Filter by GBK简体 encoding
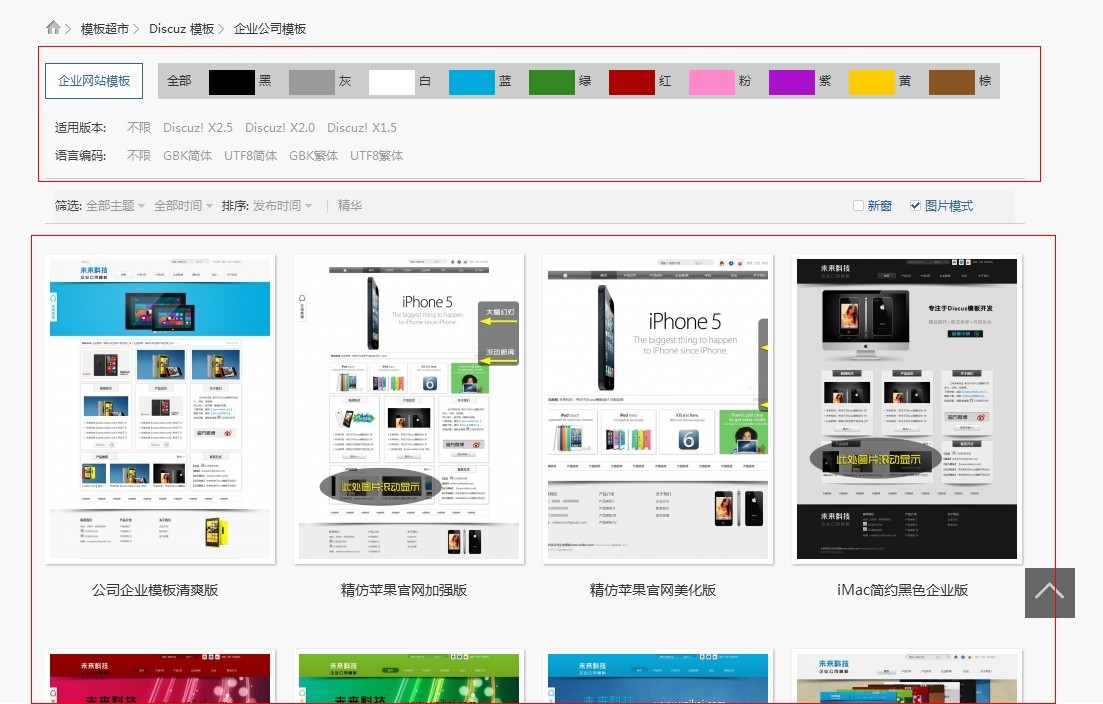The height and width of the screenshot is (704, 1103). coord(187,155)
